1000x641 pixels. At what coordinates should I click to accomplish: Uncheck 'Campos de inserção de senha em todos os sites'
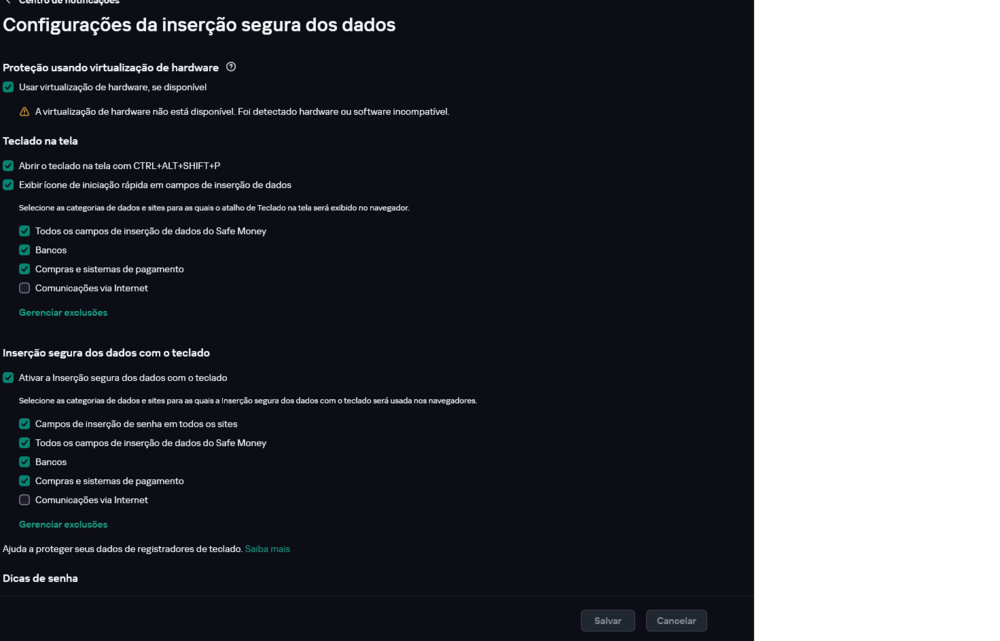[x=25, y=424]
